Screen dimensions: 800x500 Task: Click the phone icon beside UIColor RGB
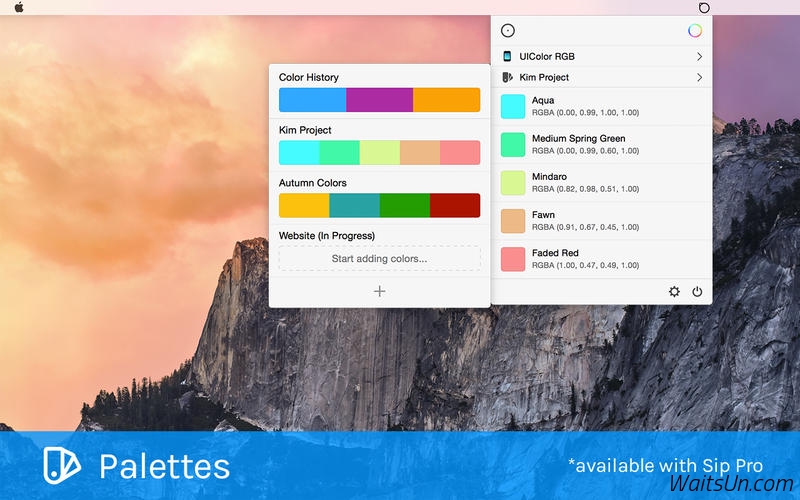(x=507, y=56)
